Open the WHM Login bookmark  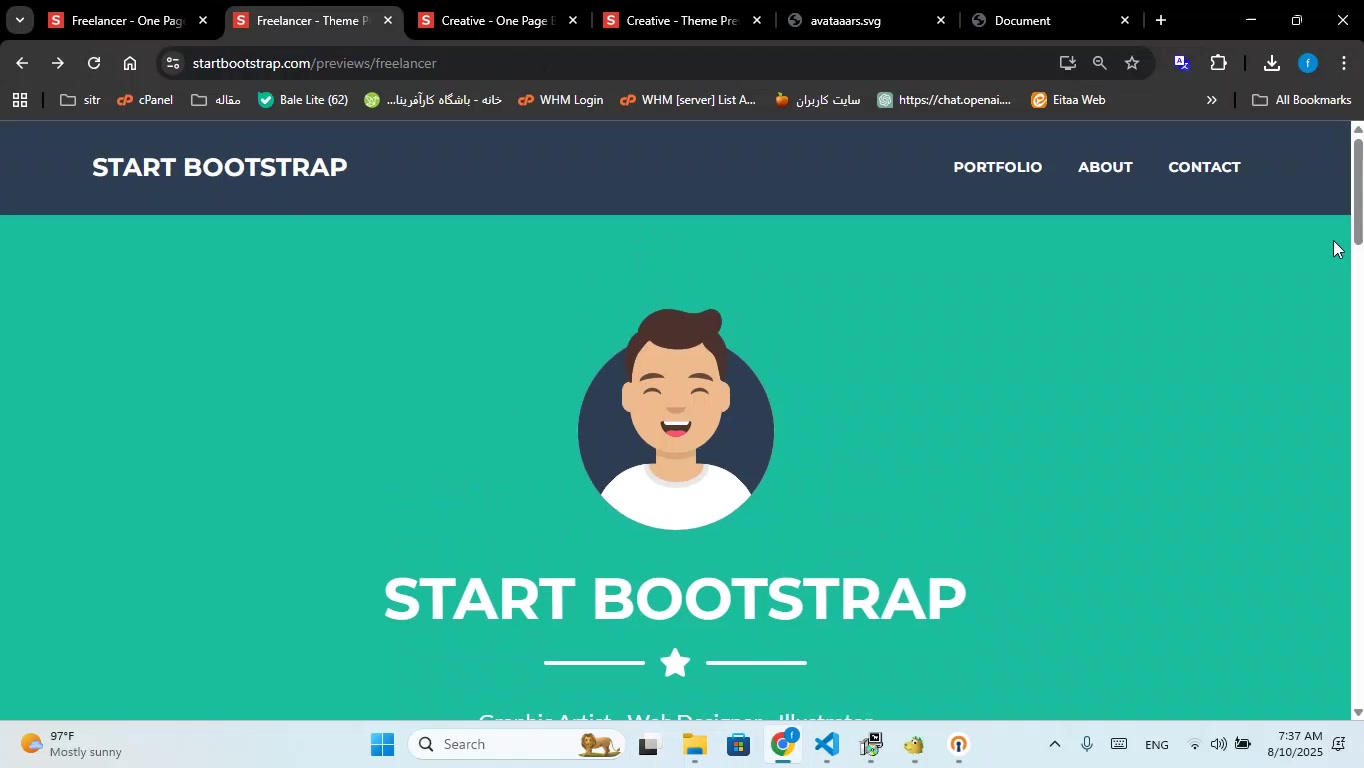(x=560, y=100)
